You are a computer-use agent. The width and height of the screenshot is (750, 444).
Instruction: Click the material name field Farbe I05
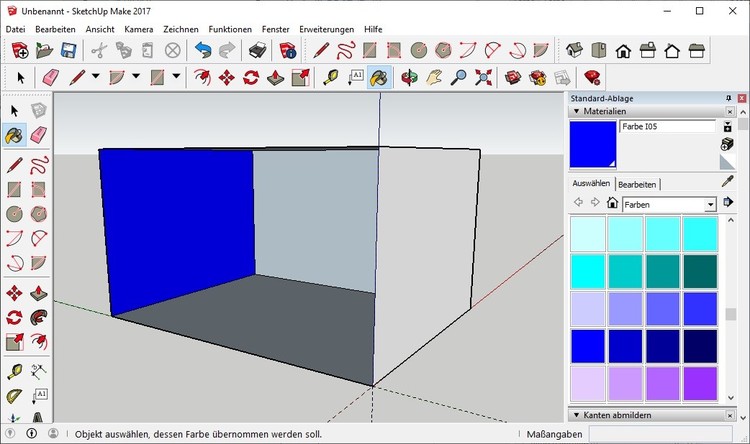668,127
